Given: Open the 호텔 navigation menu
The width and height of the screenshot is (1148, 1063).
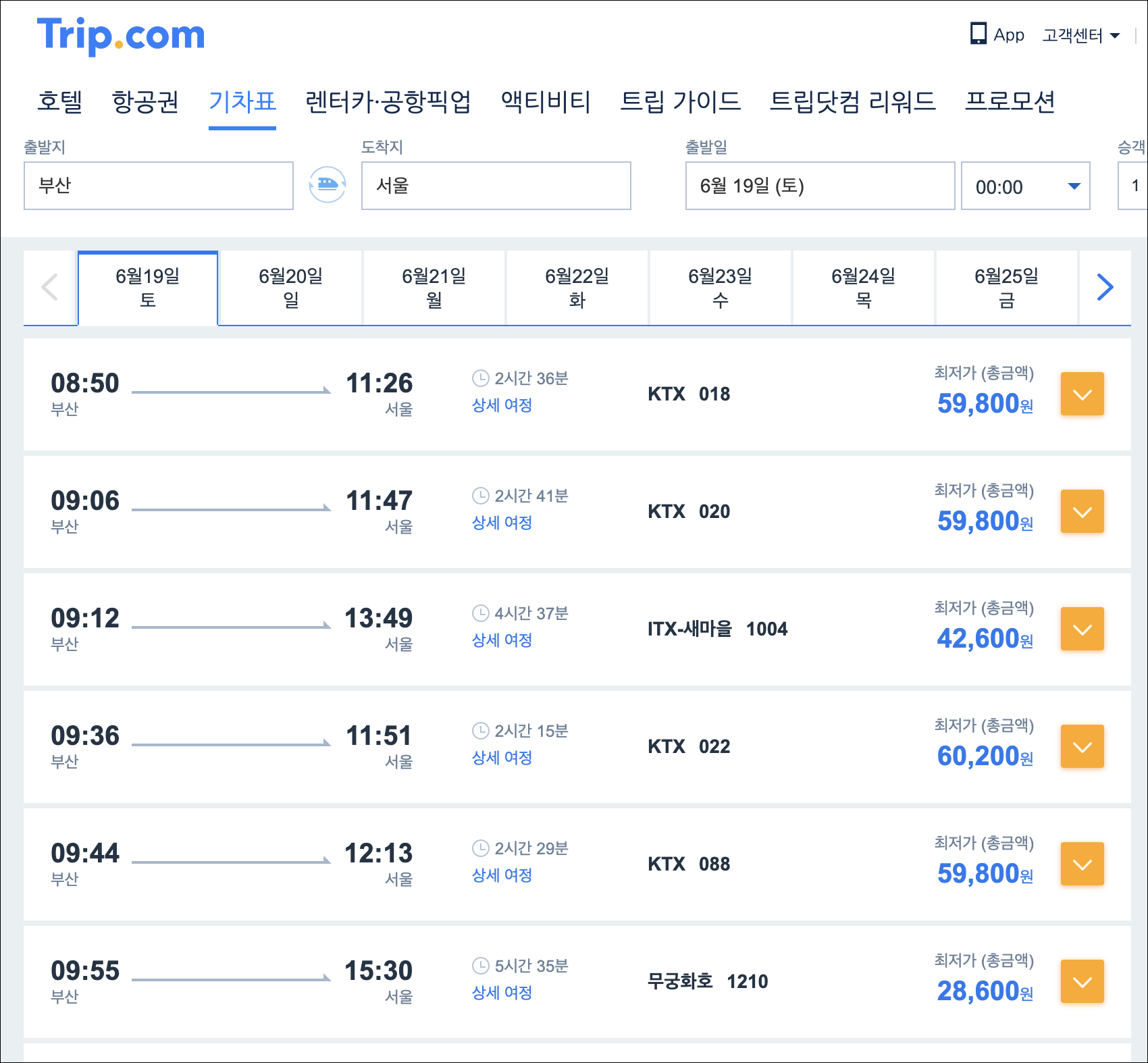Looking at the screenshot, I should coord(60,101).
